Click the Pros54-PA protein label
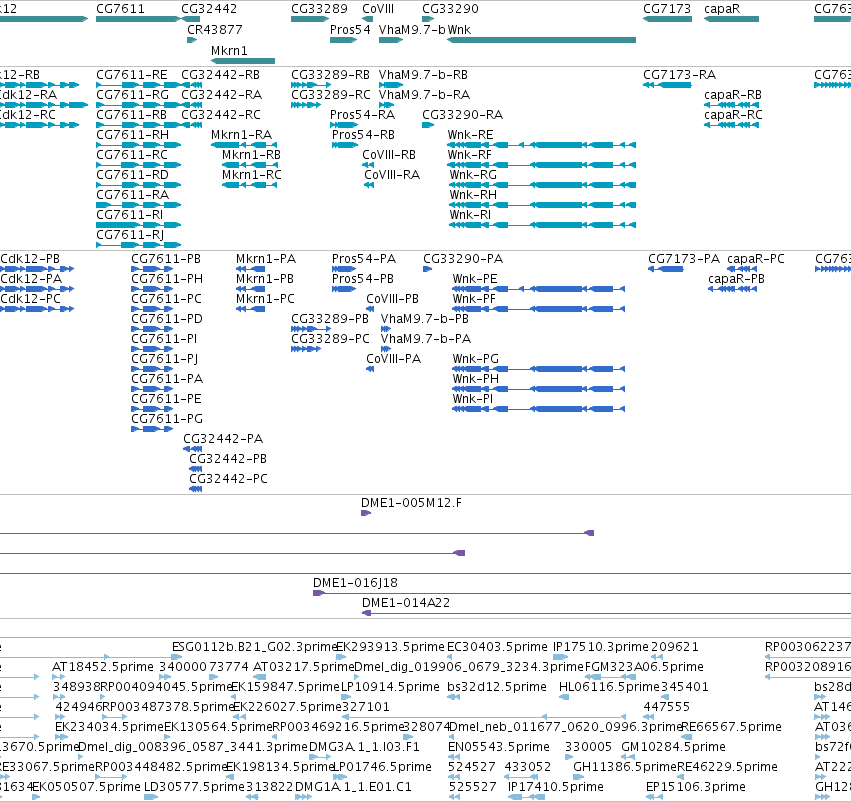 point(364,259)
